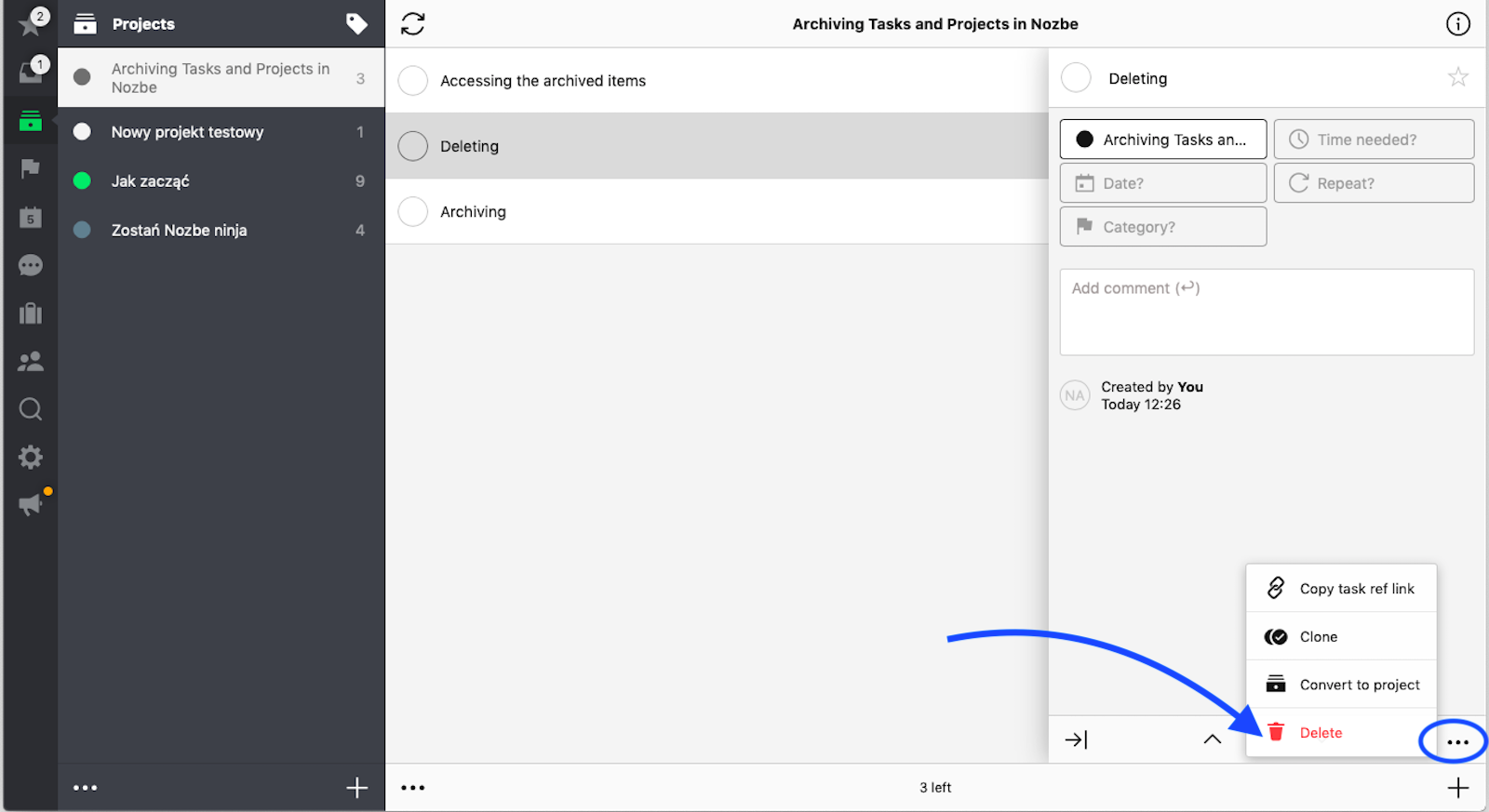Open task list three-dots options
The height and width of the screenshot is (812, 1489).
coord(413,788)
